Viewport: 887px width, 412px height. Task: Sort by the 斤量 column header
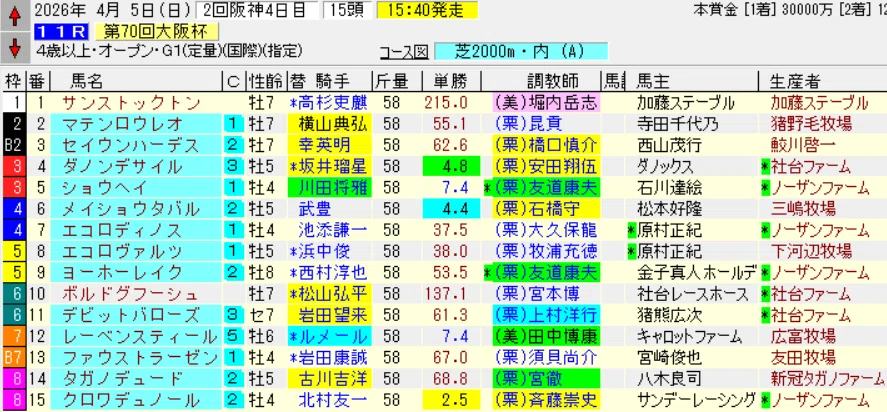click(x=391, y=82)
